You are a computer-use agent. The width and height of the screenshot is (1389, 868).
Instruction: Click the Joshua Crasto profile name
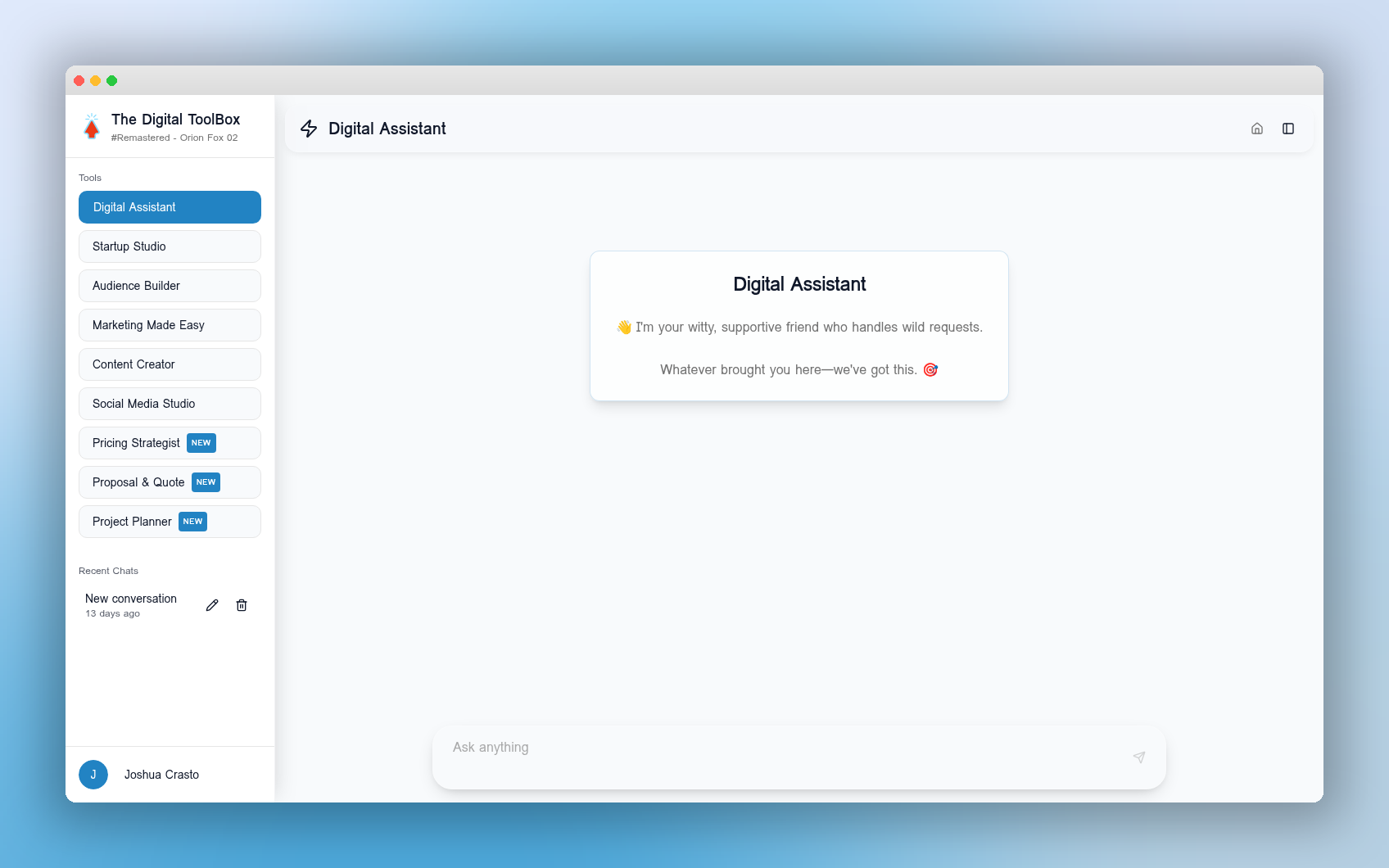click(x=161, y=775)
